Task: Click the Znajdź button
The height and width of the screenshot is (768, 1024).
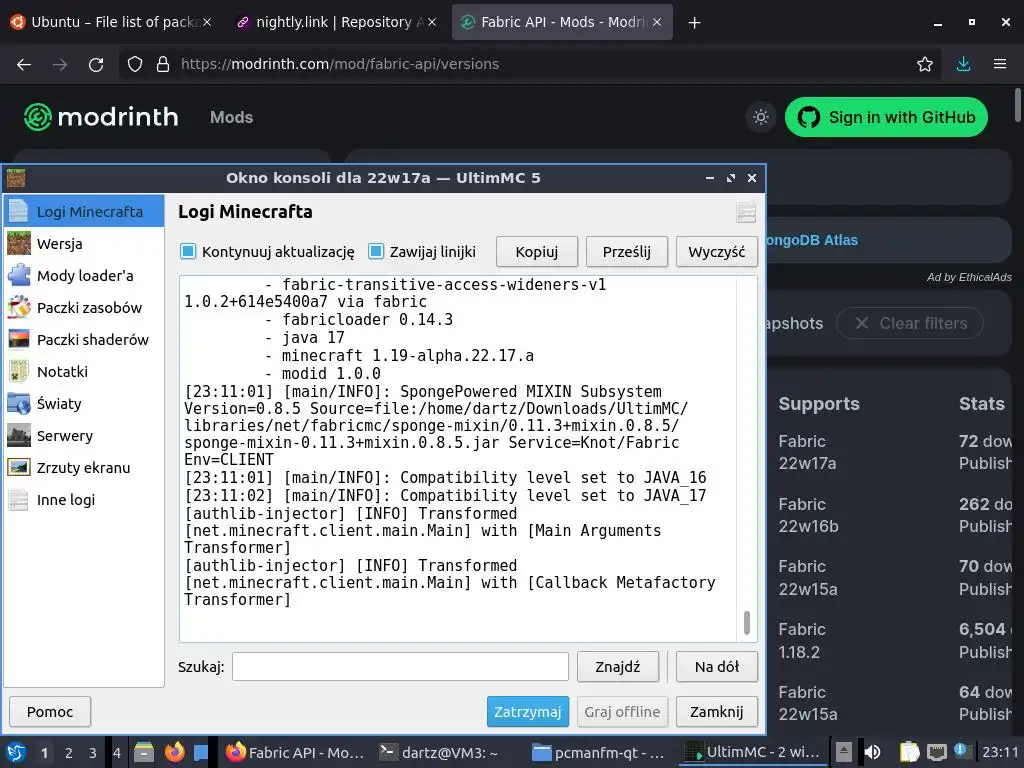Action: point(617,667)
